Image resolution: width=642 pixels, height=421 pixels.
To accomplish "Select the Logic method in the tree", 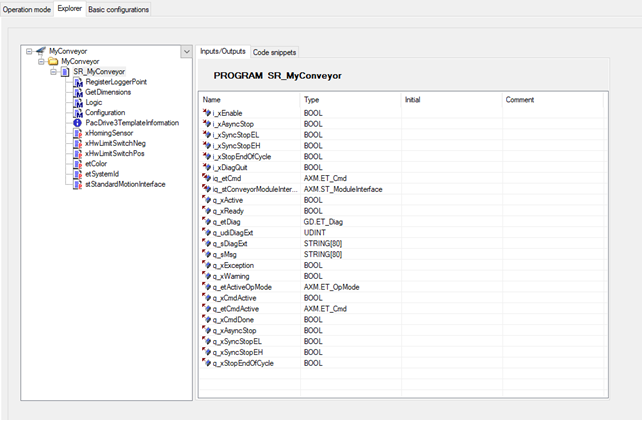I will pyautogui.click(x=94, y=102).
